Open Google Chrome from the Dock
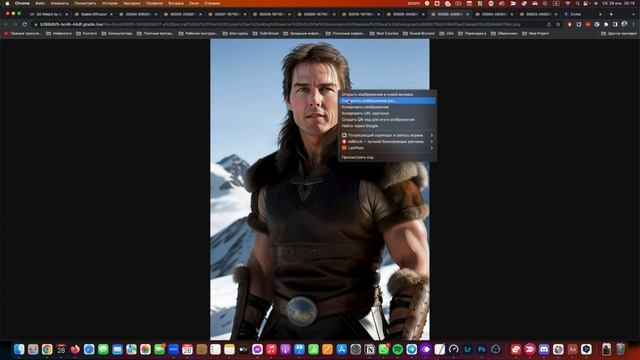Screen dimensions: 640x360 47,349
